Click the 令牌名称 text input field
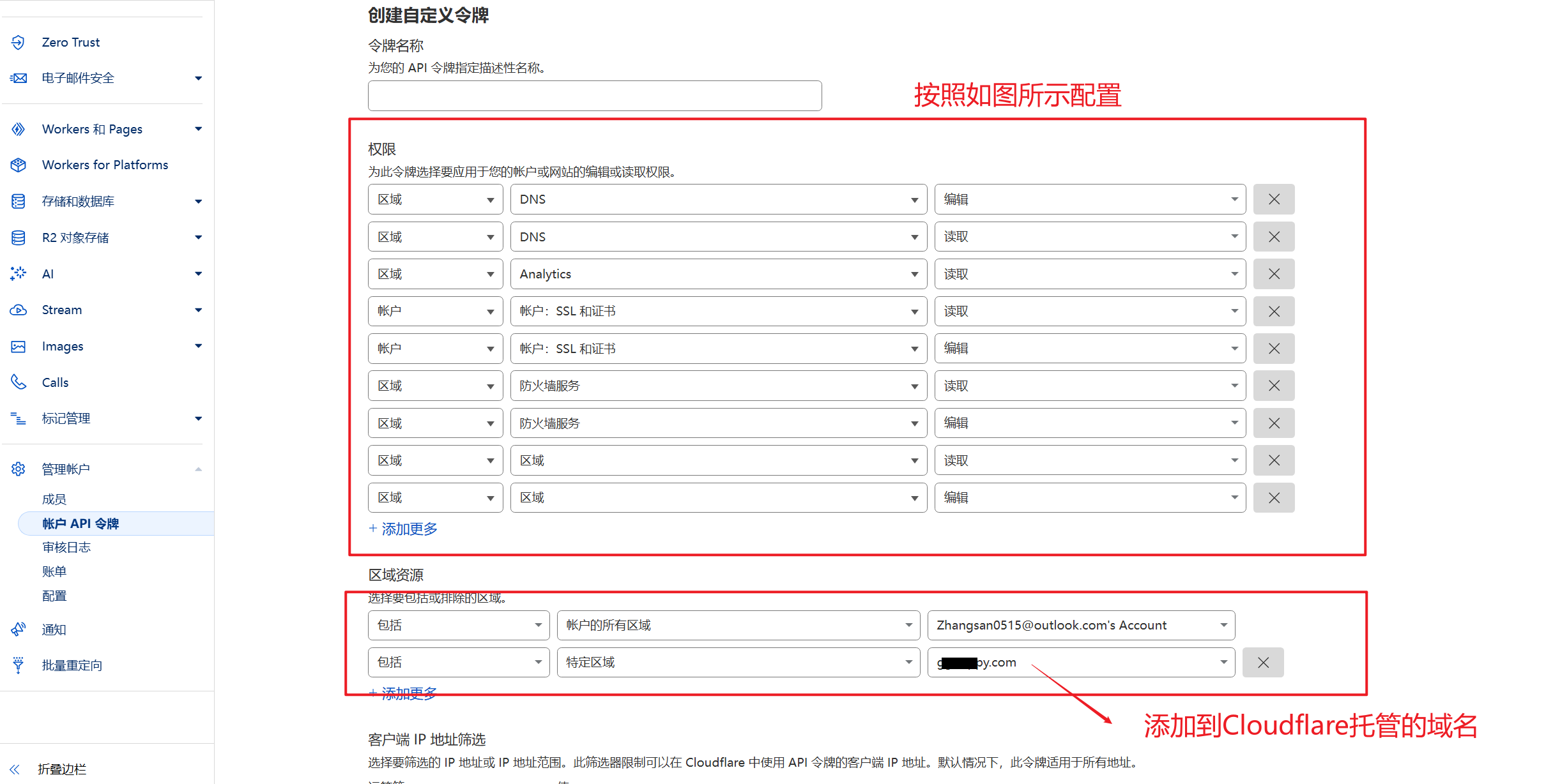 pyautogui.click(x=594, y=96)
